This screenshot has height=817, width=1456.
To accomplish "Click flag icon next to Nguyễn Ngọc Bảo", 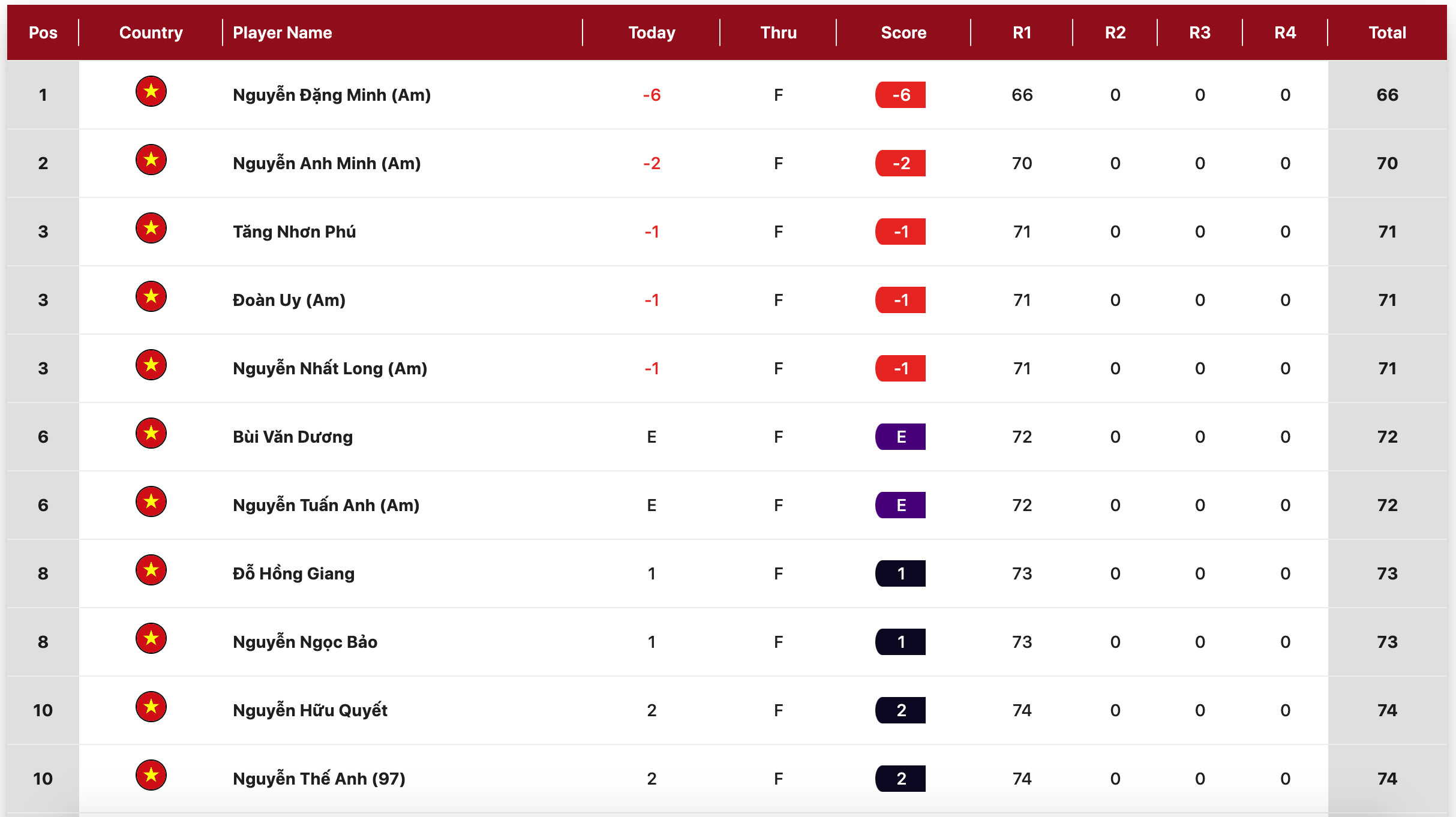I will click(151, 638).
